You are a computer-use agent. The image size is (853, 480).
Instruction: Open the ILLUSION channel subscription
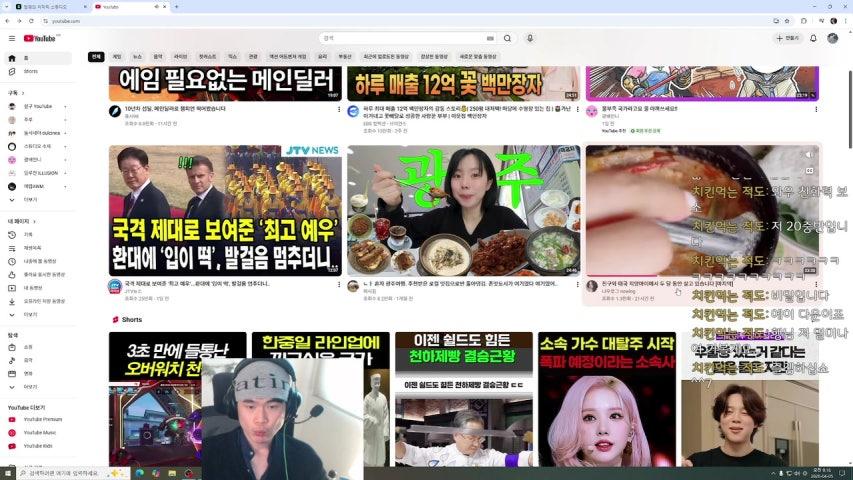(x=38, y=173)
